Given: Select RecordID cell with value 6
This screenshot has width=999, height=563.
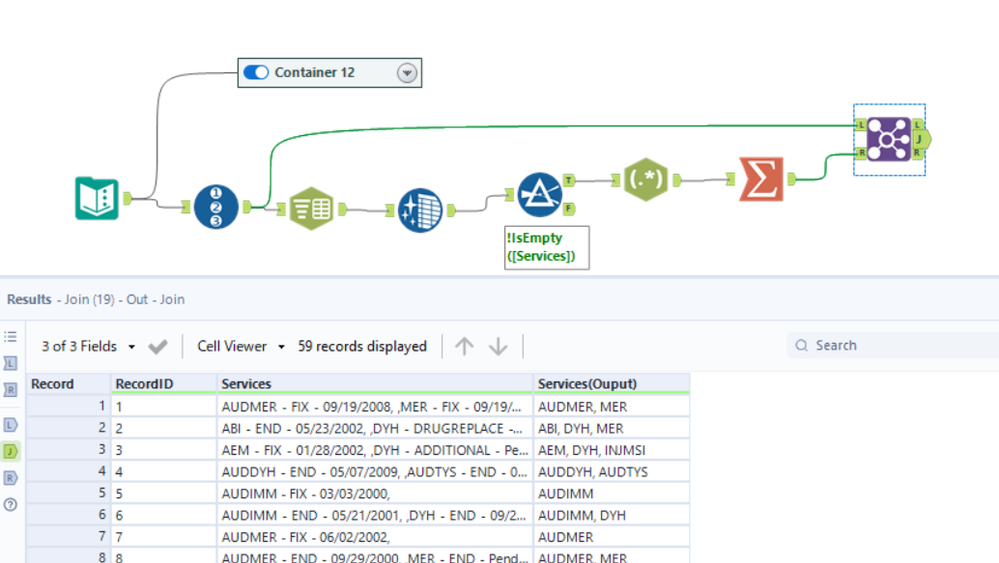Looking at the screenshot, I should [164, 515].
